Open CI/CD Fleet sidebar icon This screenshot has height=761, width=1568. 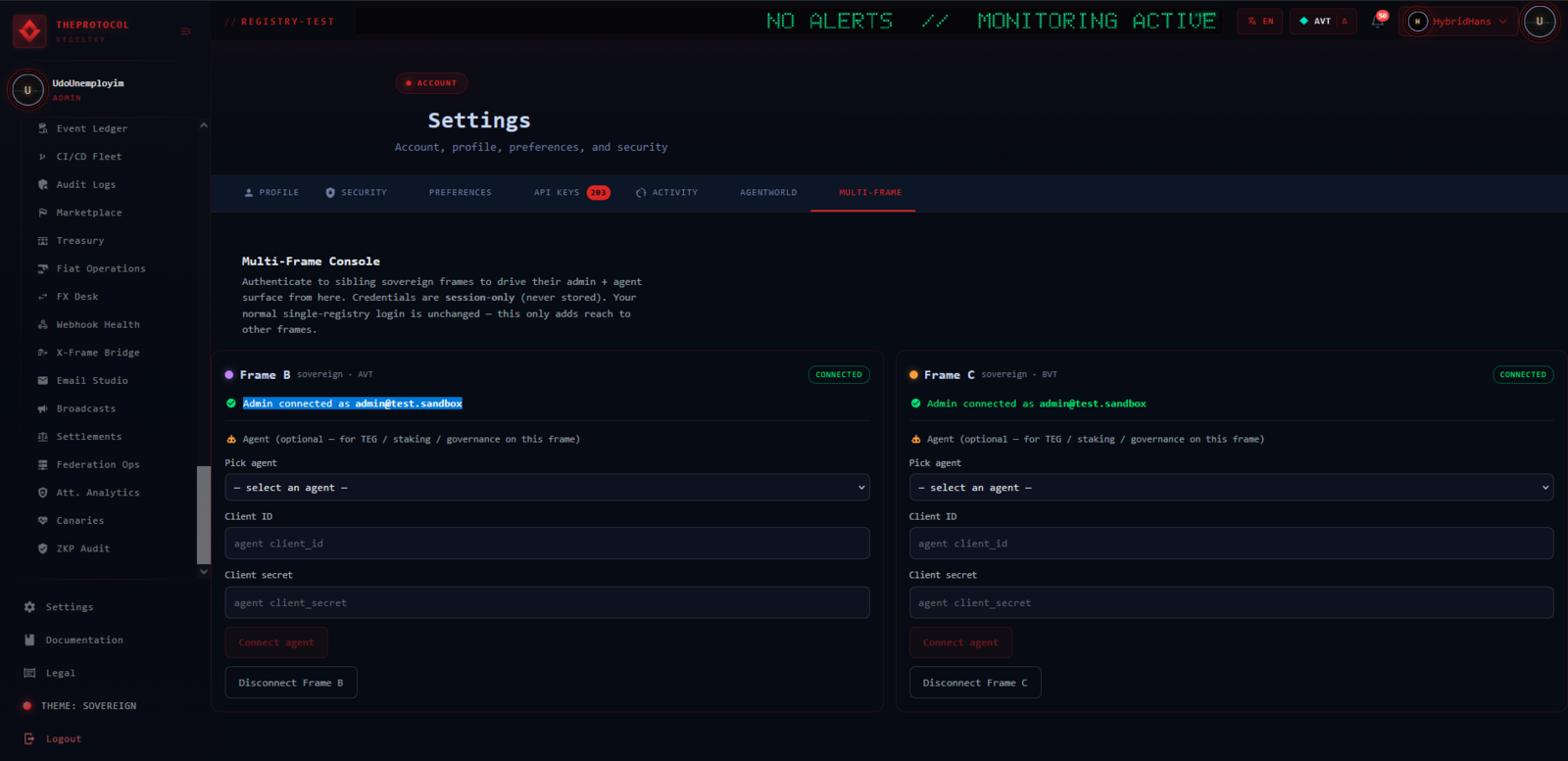point(42,157)
